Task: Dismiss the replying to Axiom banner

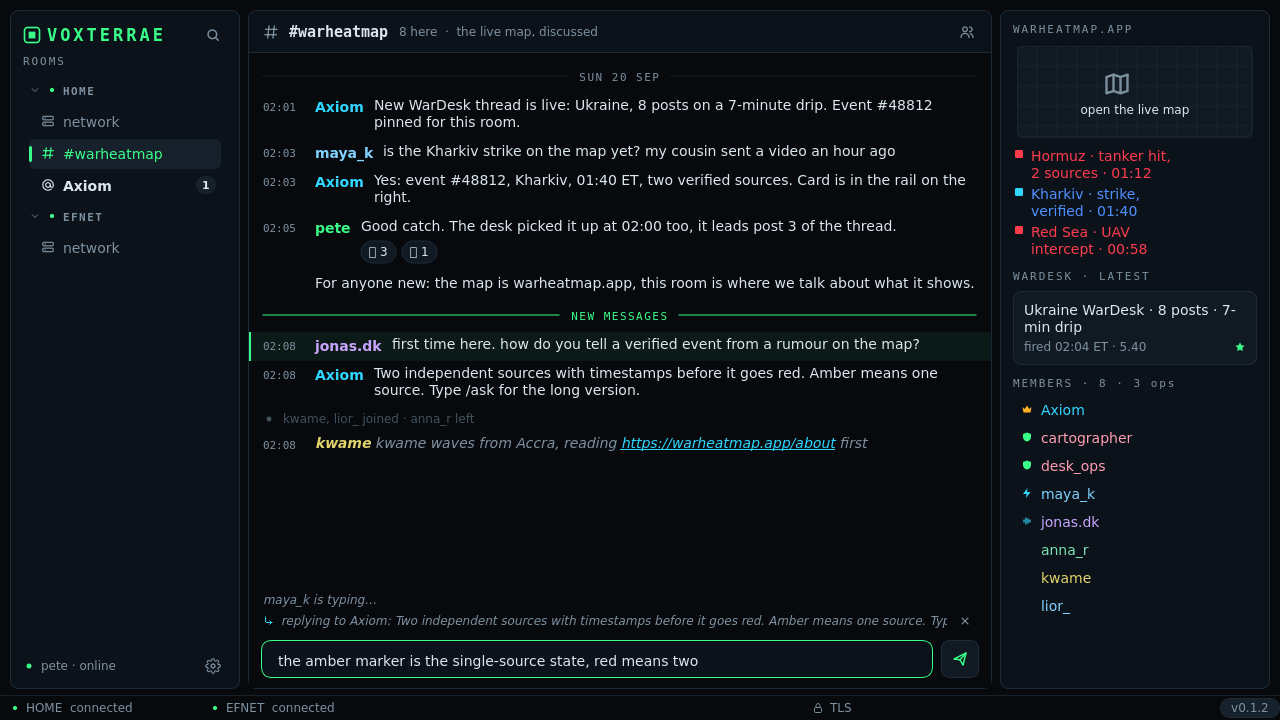Action: 965,621
